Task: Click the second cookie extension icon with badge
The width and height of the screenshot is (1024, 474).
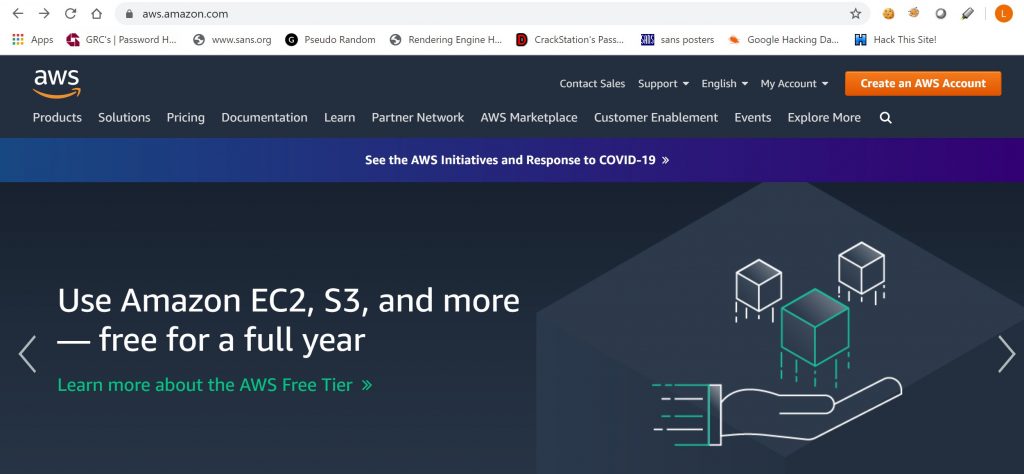Action: [914, 12]
